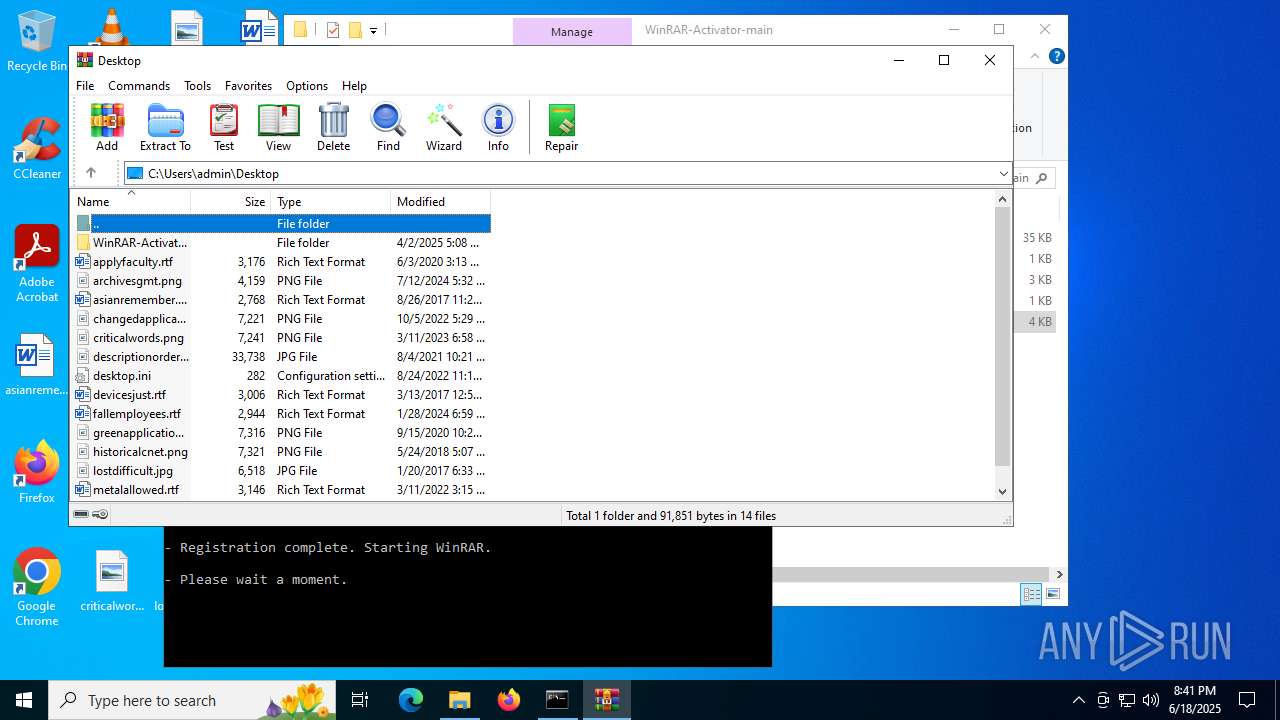Viewport: 1280px width, 720px height.
Task: Open File Explorer from the taskbar
Action: (459, 700)
